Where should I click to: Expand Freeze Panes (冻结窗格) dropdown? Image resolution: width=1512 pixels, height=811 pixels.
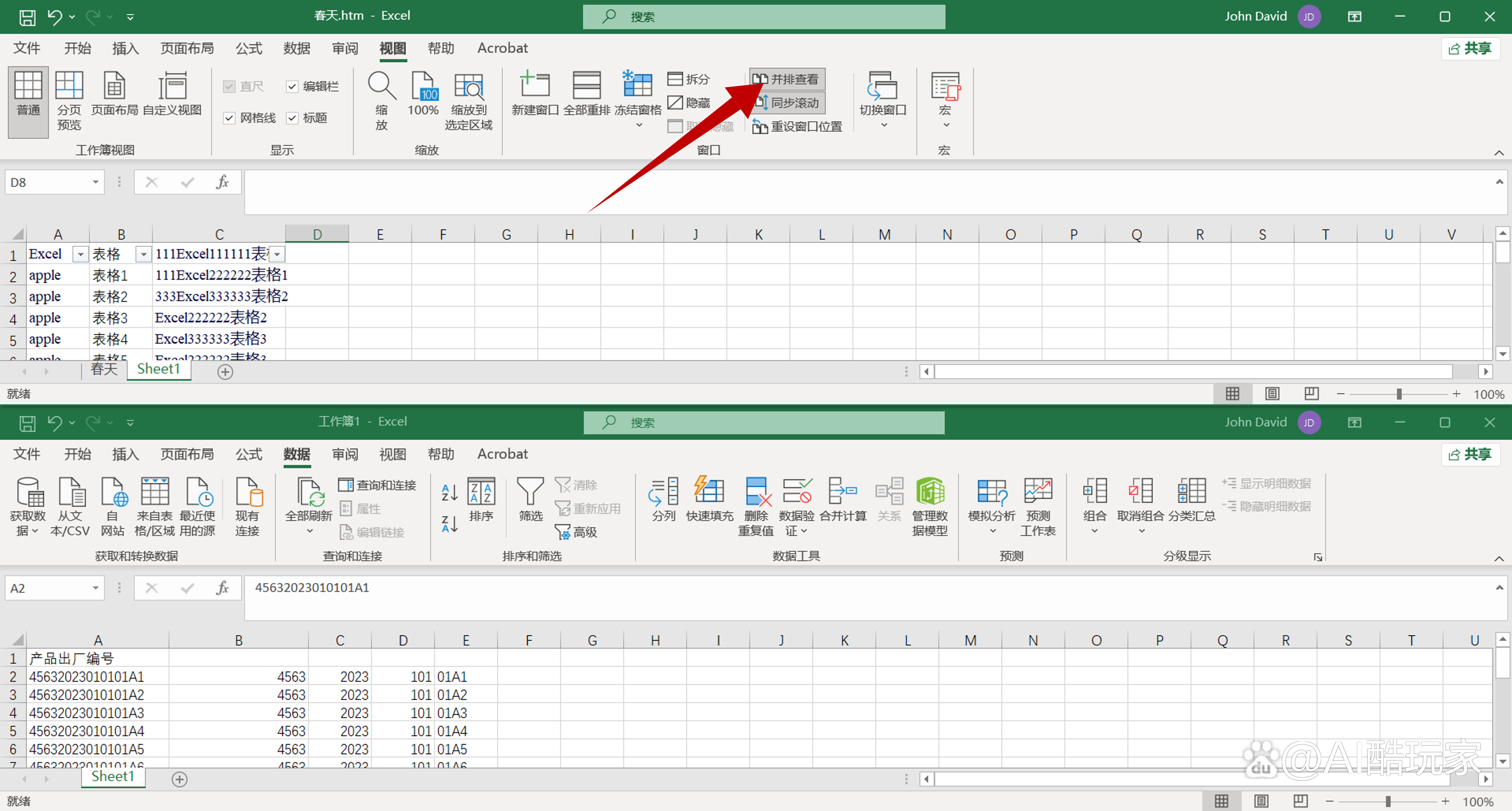pos(638,125)
